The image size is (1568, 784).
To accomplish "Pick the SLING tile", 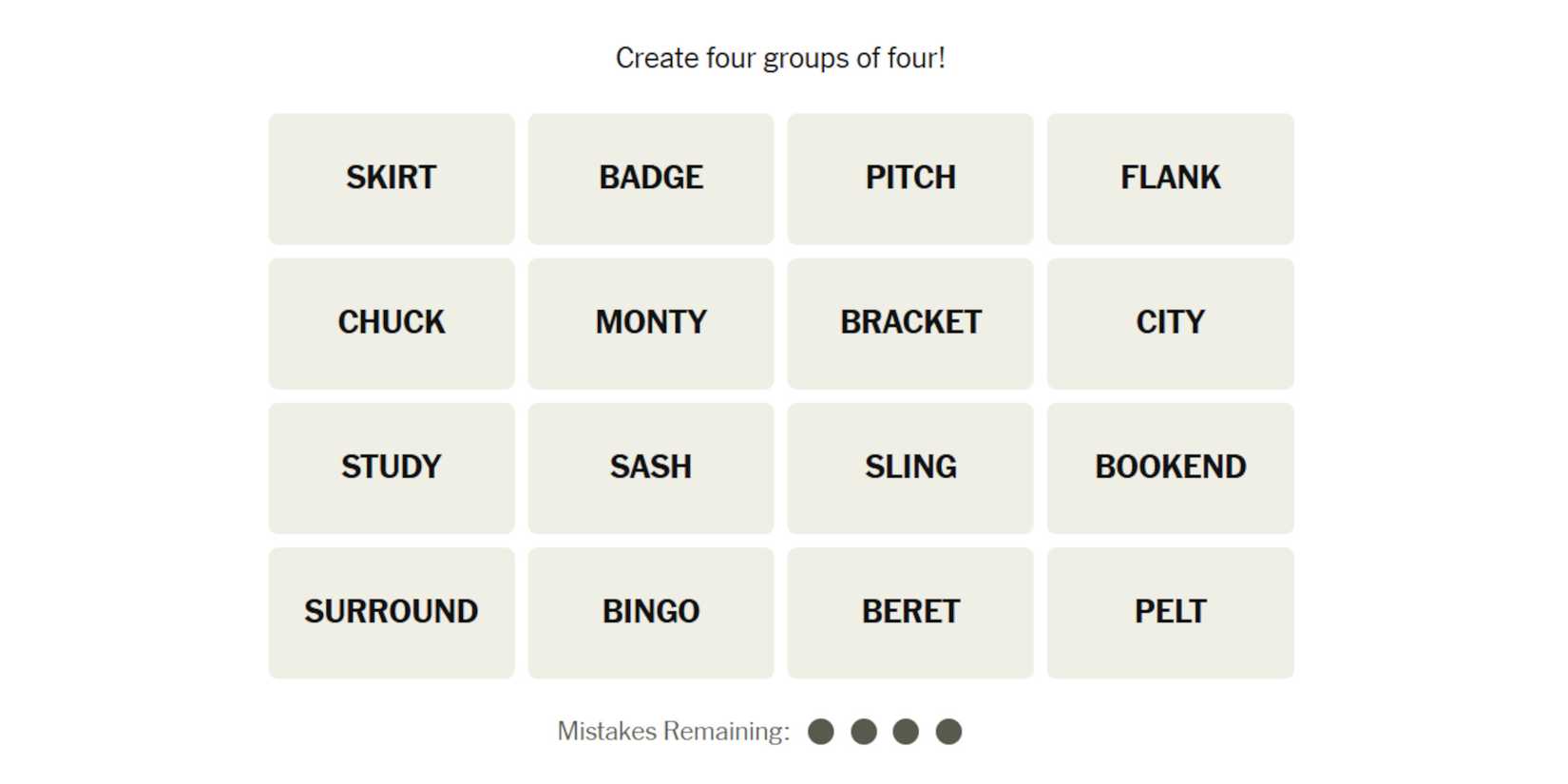I will pos(910,468).
